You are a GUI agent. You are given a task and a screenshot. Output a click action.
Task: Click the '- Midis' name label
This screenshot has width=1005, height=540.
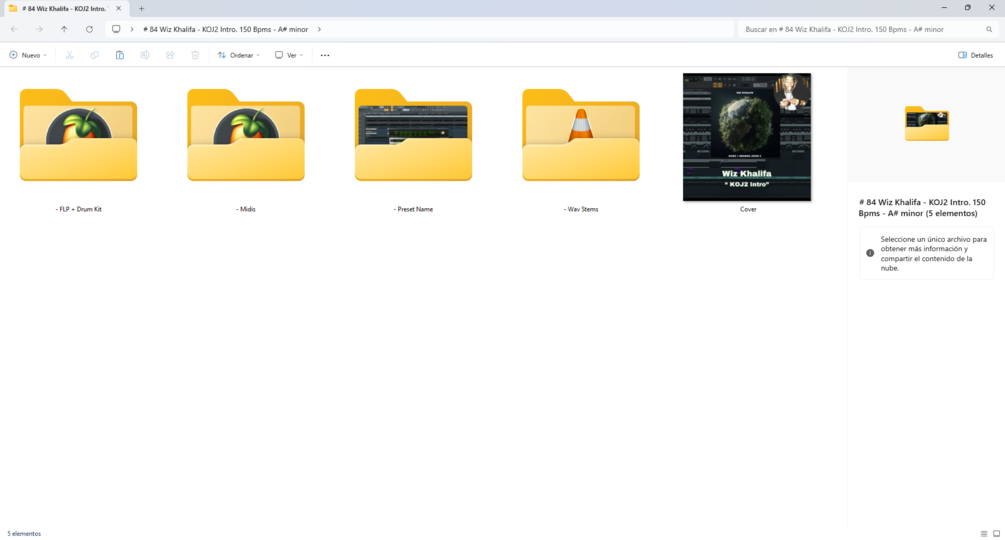click(x=245, y=209)
